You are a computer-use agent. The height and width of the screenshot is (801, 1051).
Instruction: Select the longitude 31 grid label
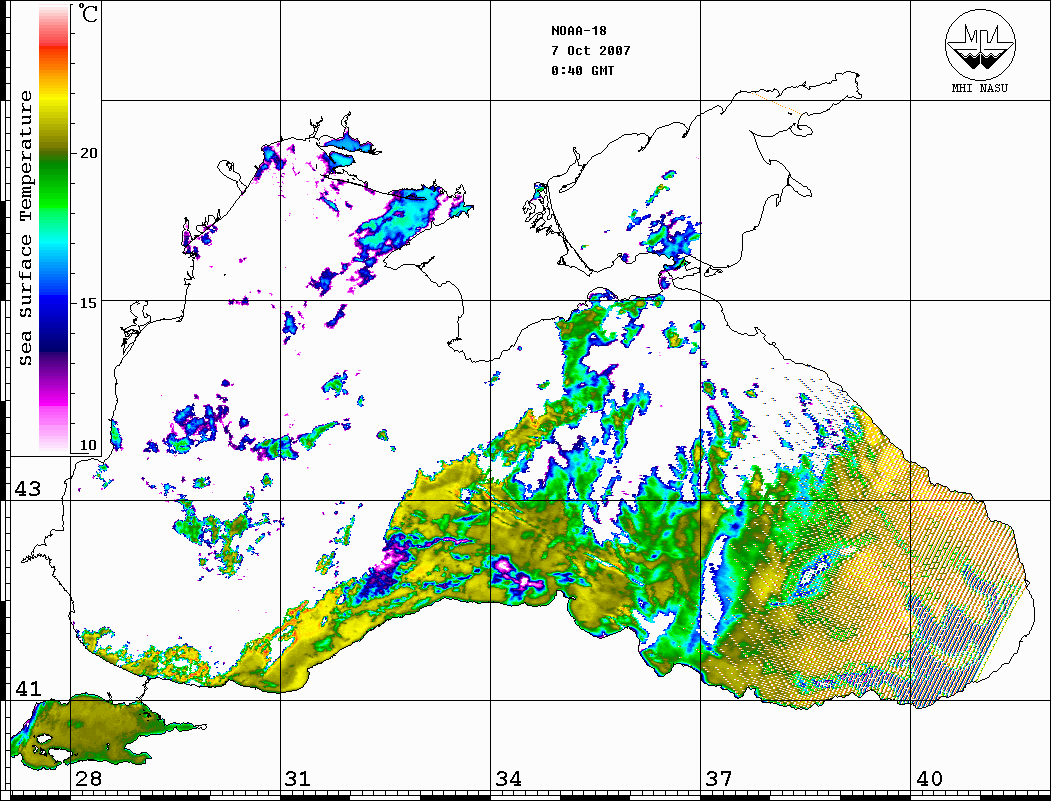tap(298, 779)
